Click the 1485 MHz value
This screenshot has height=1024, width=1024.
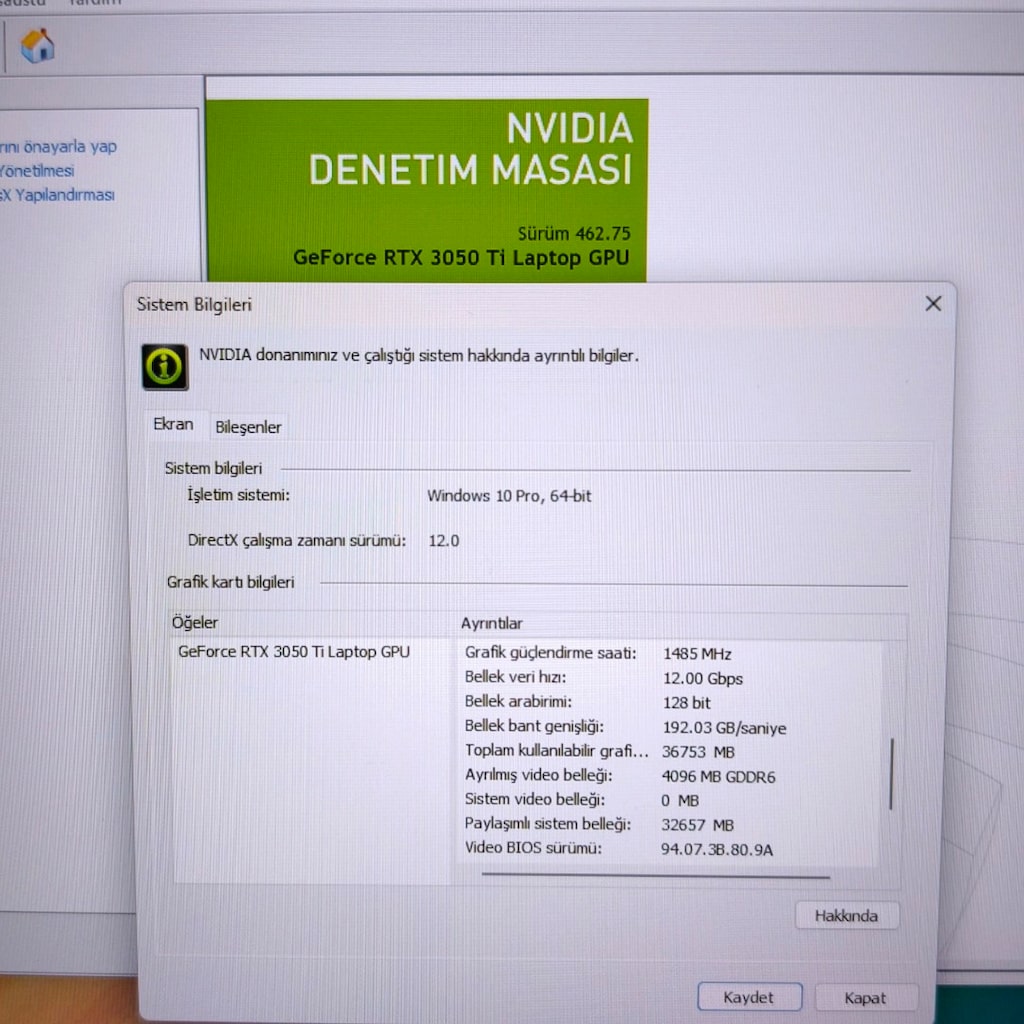coord(697,654)
